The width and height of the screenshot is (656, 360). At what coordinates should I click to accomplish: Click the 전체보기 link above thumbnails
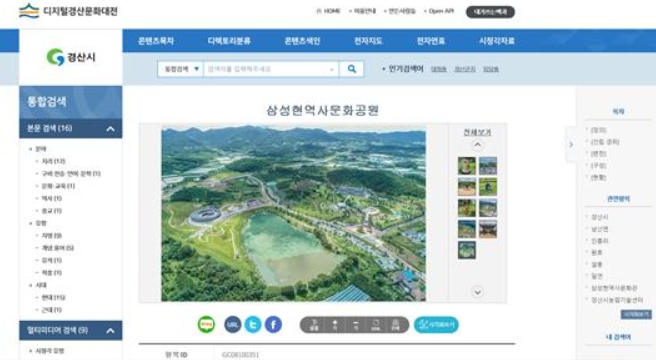477,132
